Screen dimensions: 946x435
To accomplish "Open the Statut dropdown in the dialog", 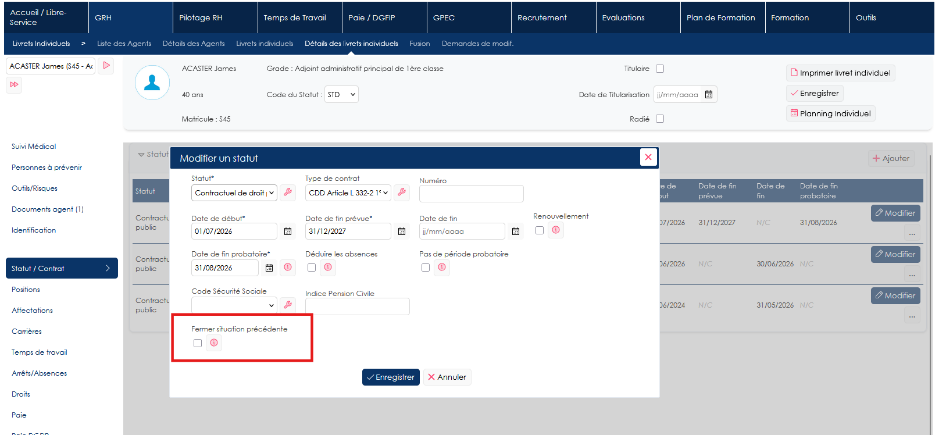I will tap(234, 193).
